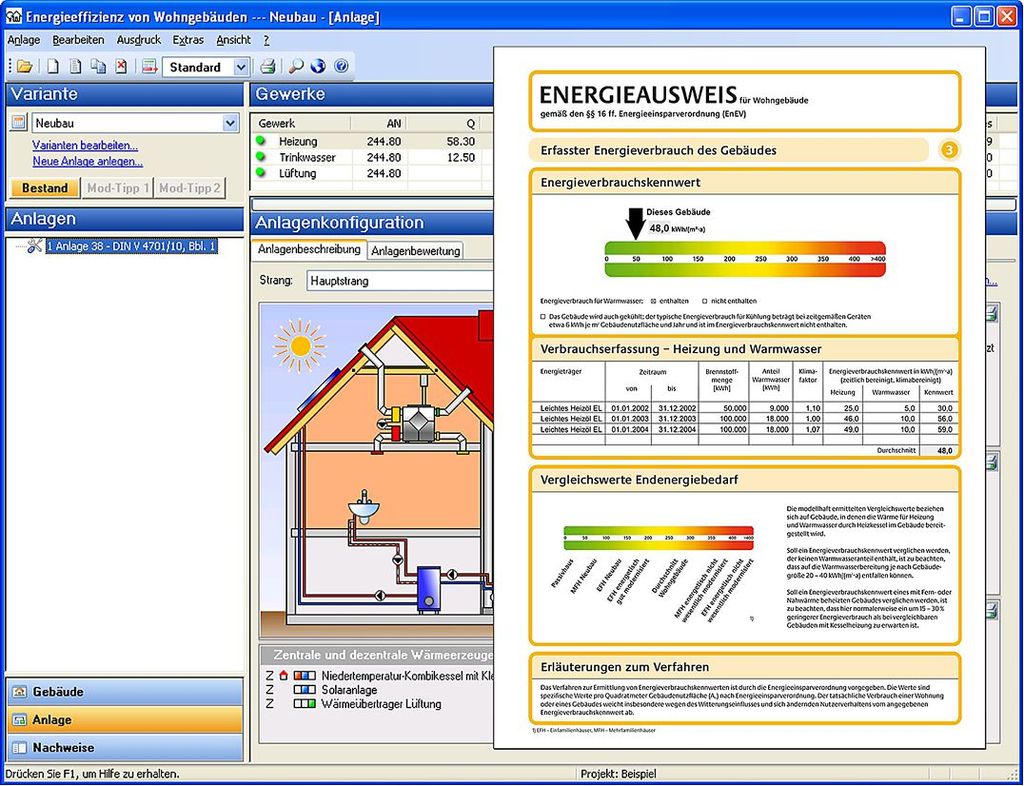This screenshot has height=786, width=1024.
Task: Click the sun symbol in the house diagram
Action: pyautogui.click(x=300, y=345)
